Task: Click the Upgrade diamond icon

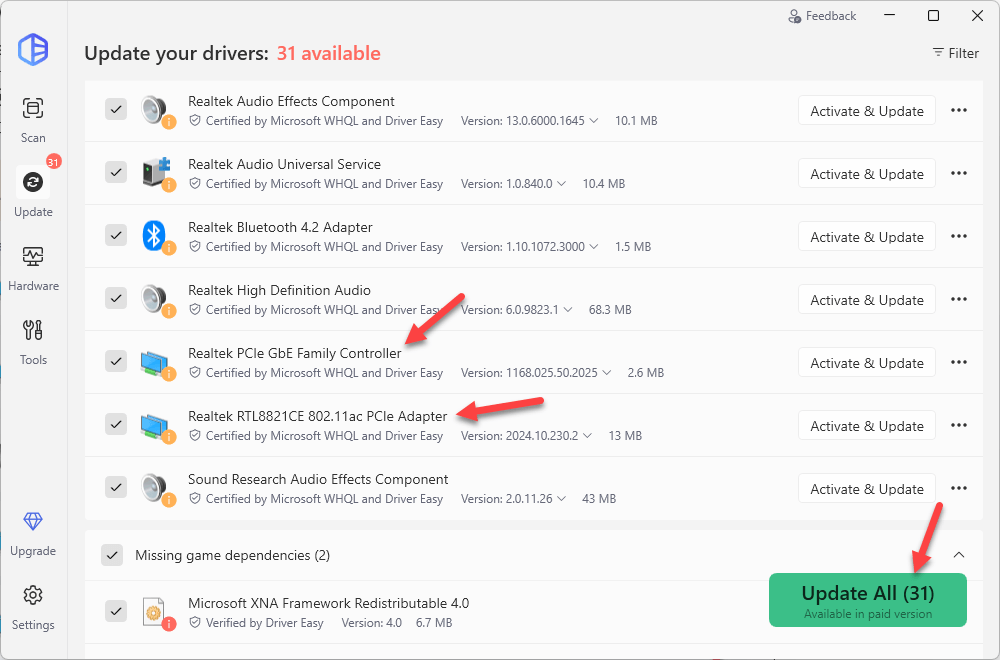Action: tap(33, 522)
